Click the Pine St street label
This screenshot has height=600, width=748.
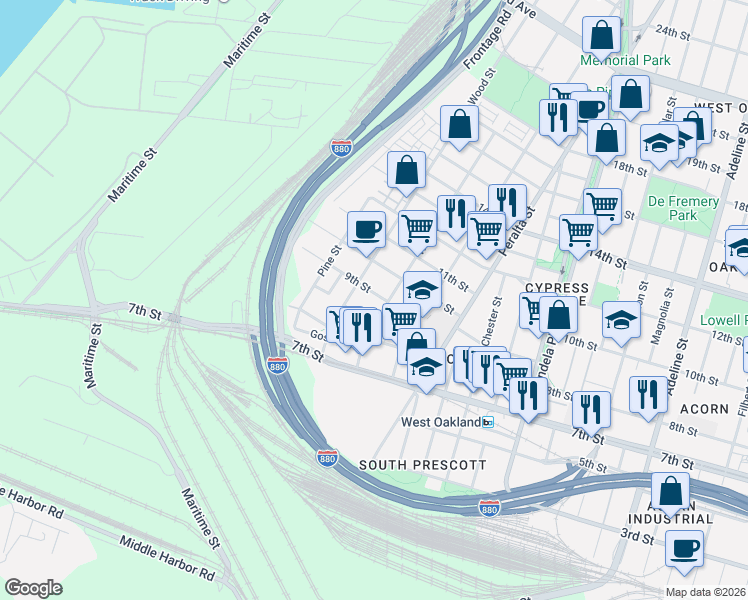tap(330, 261)
